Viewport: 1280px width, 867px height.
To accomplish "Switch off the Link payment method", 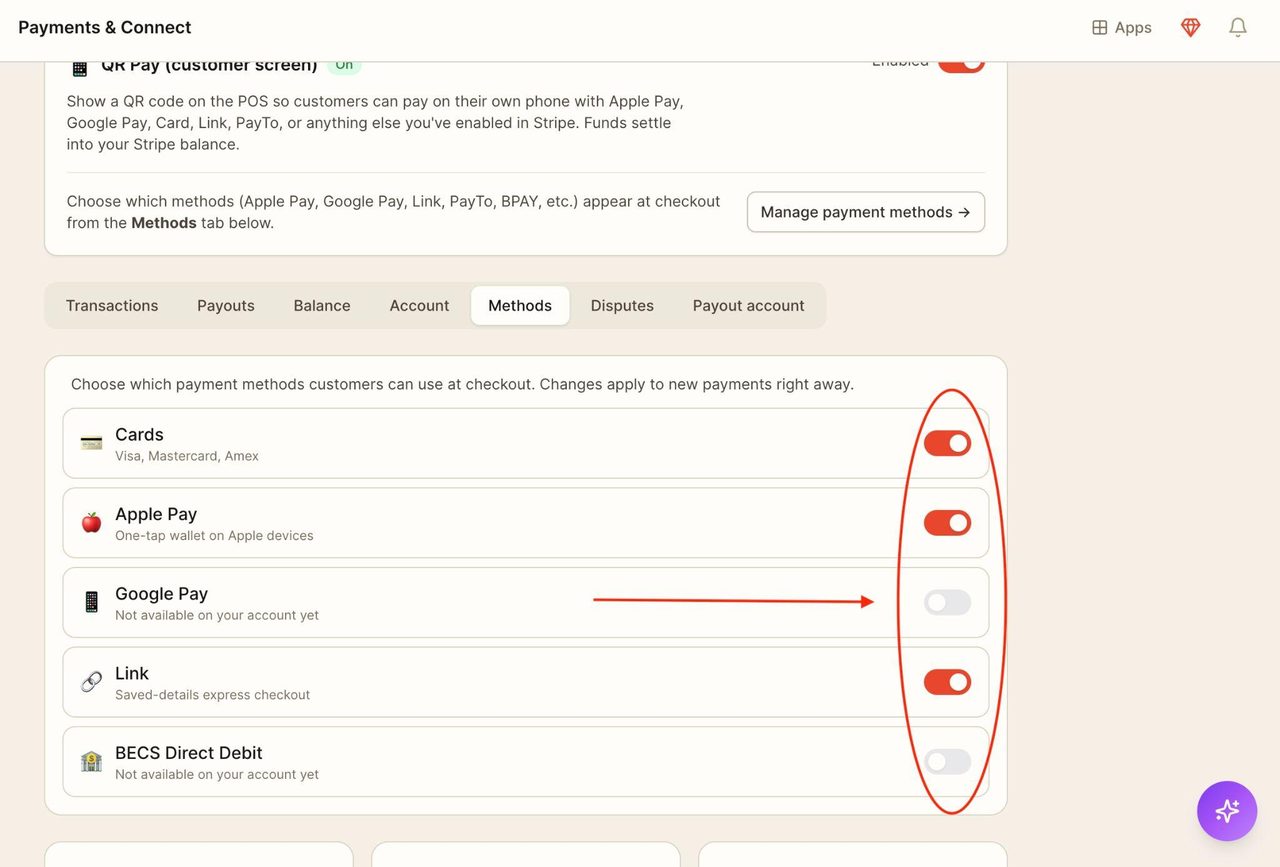I will (947, 682).
